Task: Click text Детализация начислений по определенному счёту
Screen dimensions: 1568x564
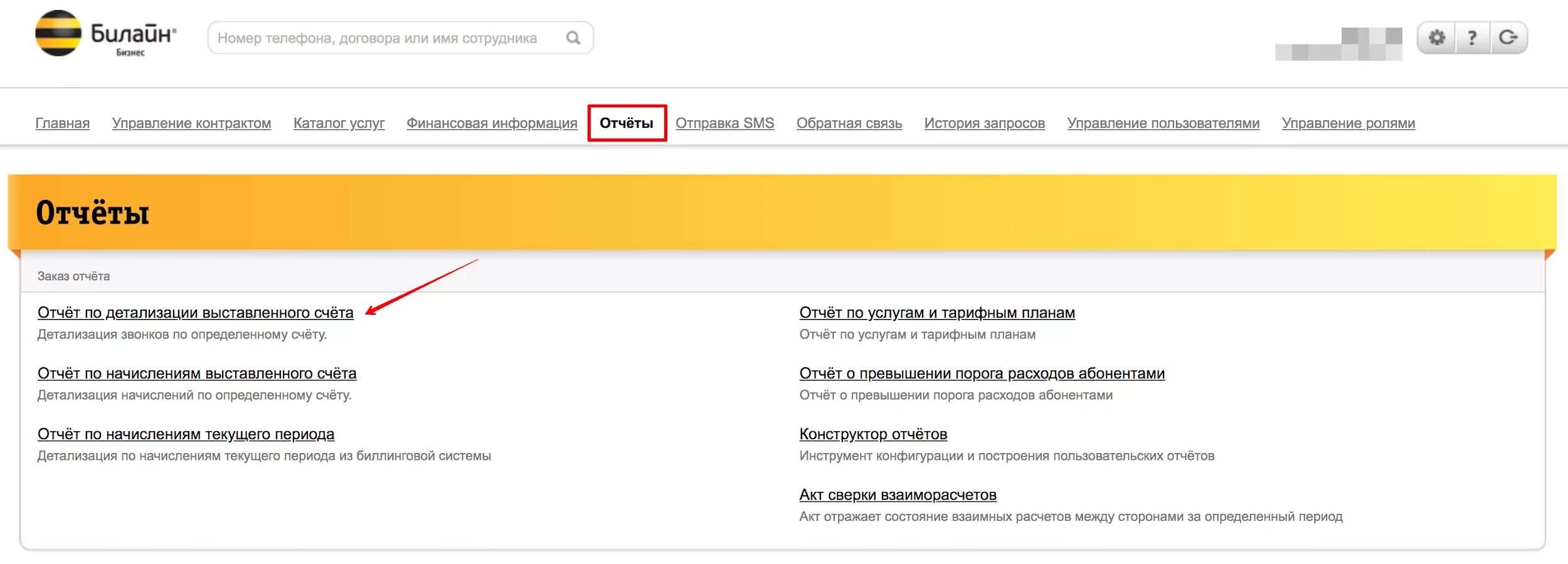Action: click(x=194, y=395)
